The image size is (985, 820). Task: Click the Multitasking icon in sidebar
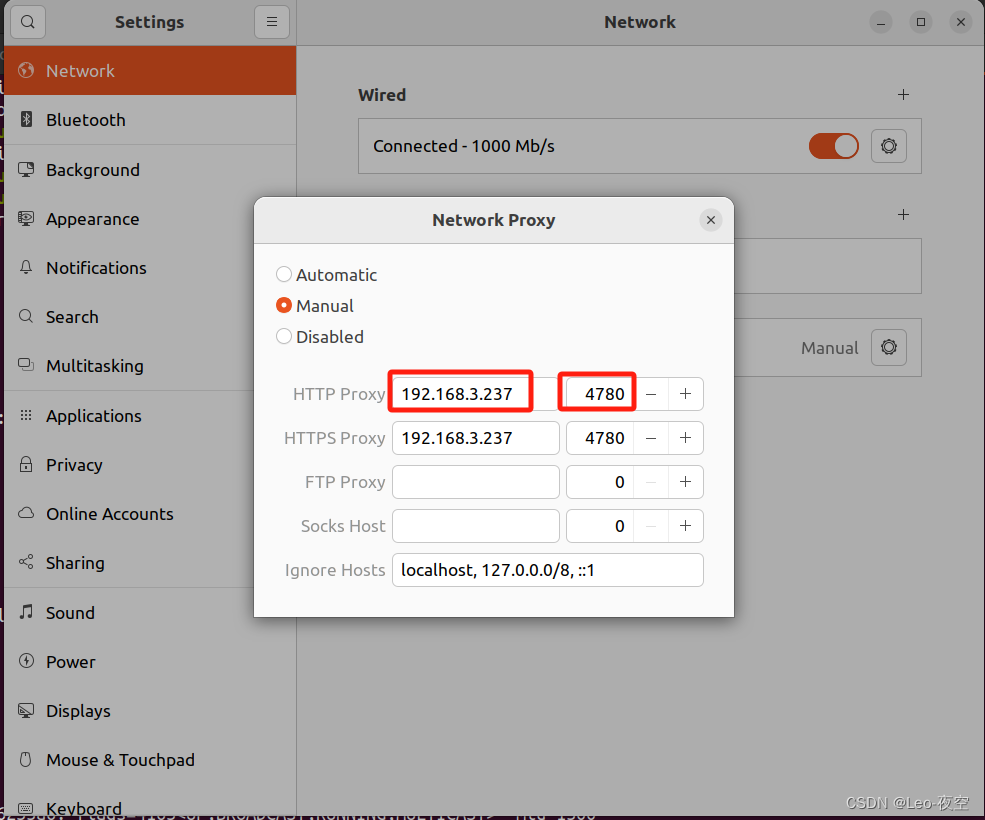[x=26, y=365]
